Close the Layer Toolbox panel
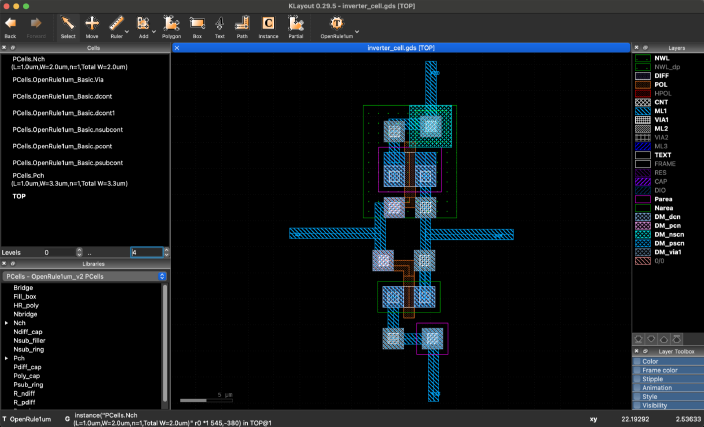Screen dimensions: 704x427 click(x=636, y=351)
